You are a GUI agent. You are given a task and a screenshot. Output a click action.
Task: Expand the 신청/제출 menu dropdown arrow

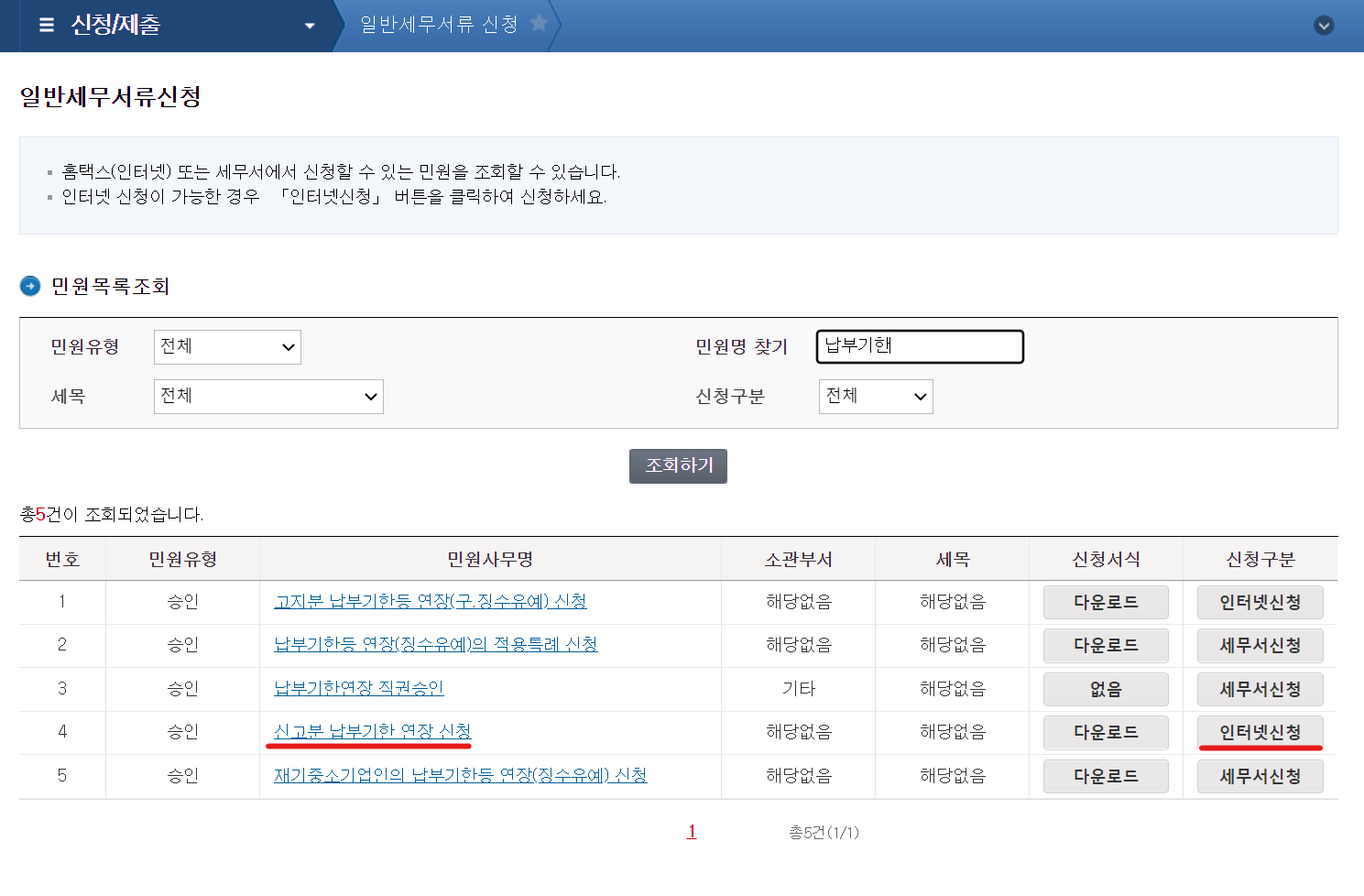(x=310, y=26)
